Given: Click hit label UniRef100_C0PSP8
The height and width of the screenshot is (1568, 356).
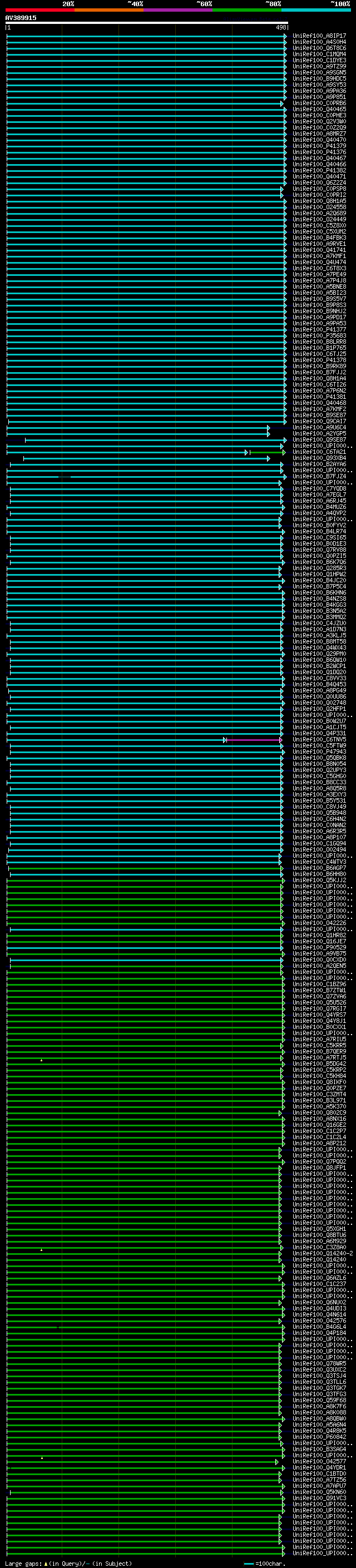Looking at the screenshot, I should tap(319, 189).
